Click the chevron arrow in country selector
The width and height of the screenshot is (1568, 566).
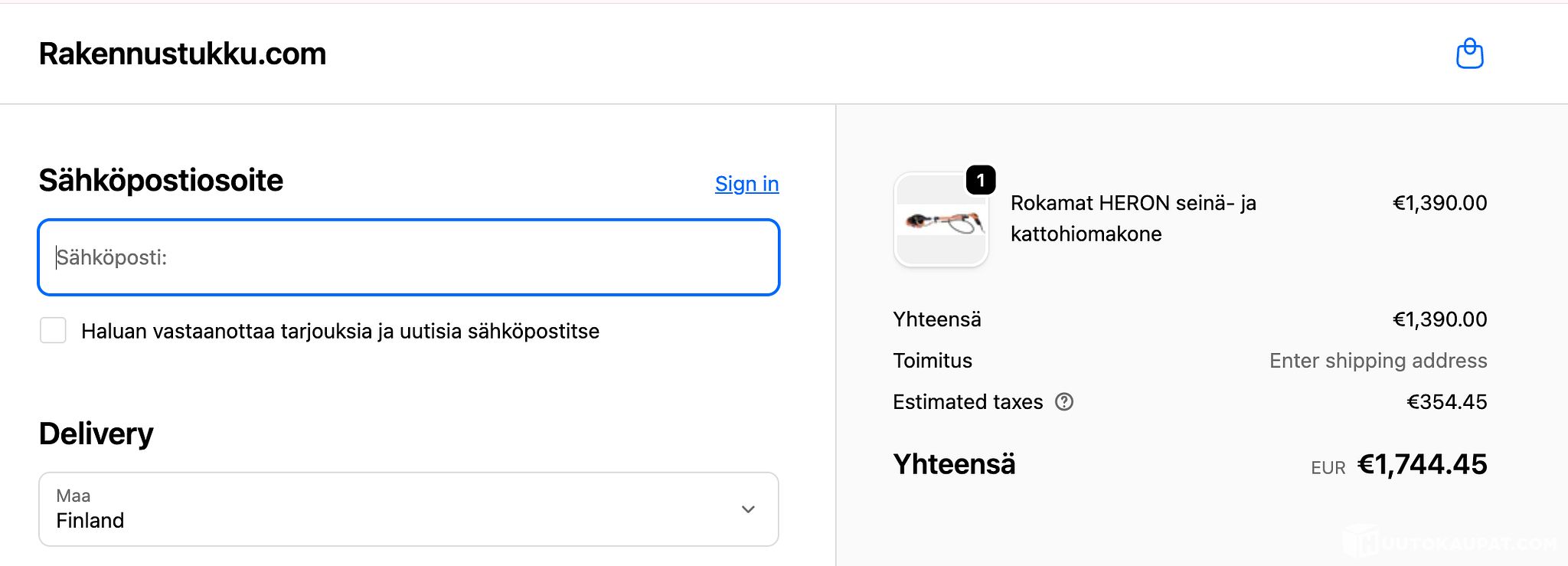(x=748, y=509)
